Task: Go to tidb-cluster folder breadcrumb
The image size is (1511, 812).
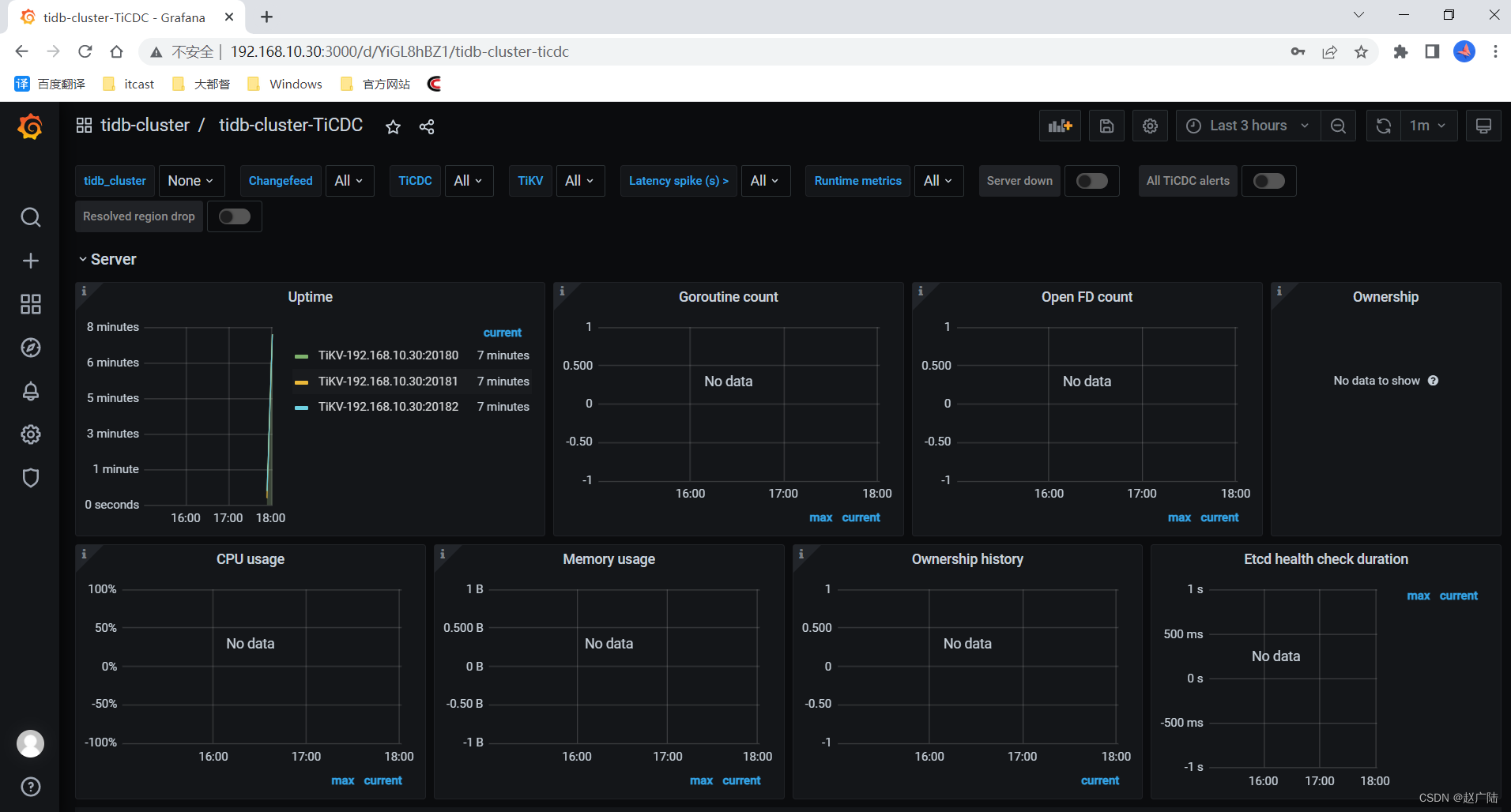Action: click(x=145, y=126)
